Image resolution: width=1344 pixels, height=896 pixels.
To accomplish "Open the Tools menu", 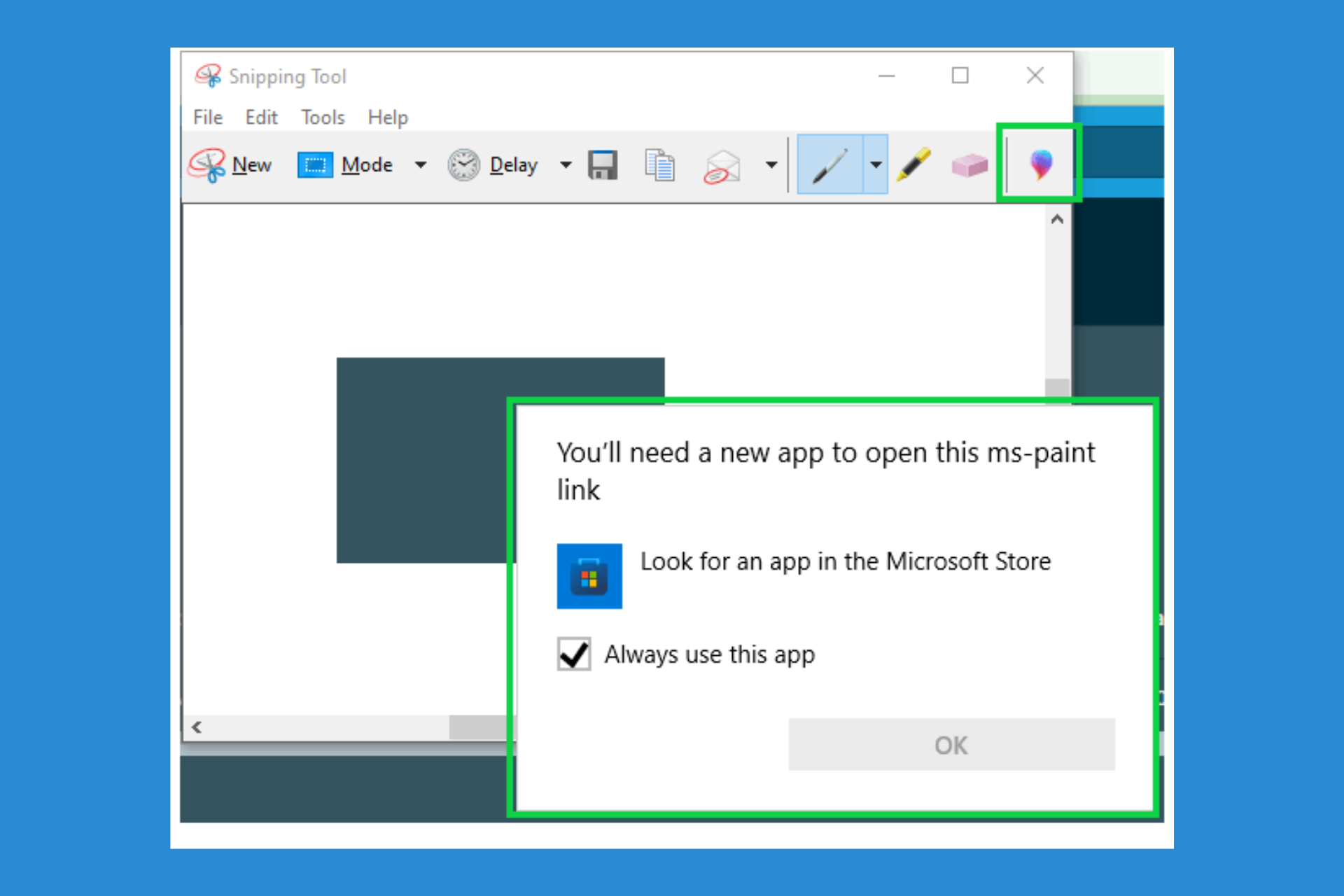I will (x=323, y=117).
